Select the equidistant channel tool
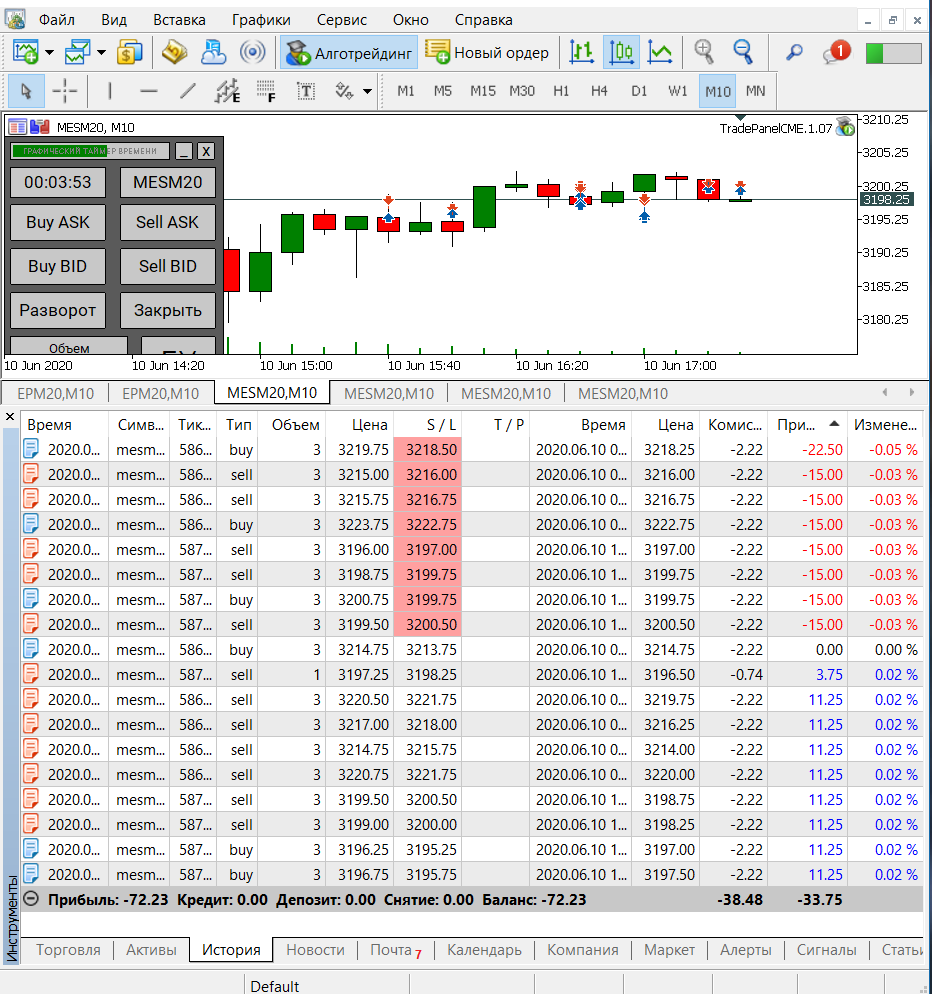This screenshot has height=994, width=932. [228, 91]
